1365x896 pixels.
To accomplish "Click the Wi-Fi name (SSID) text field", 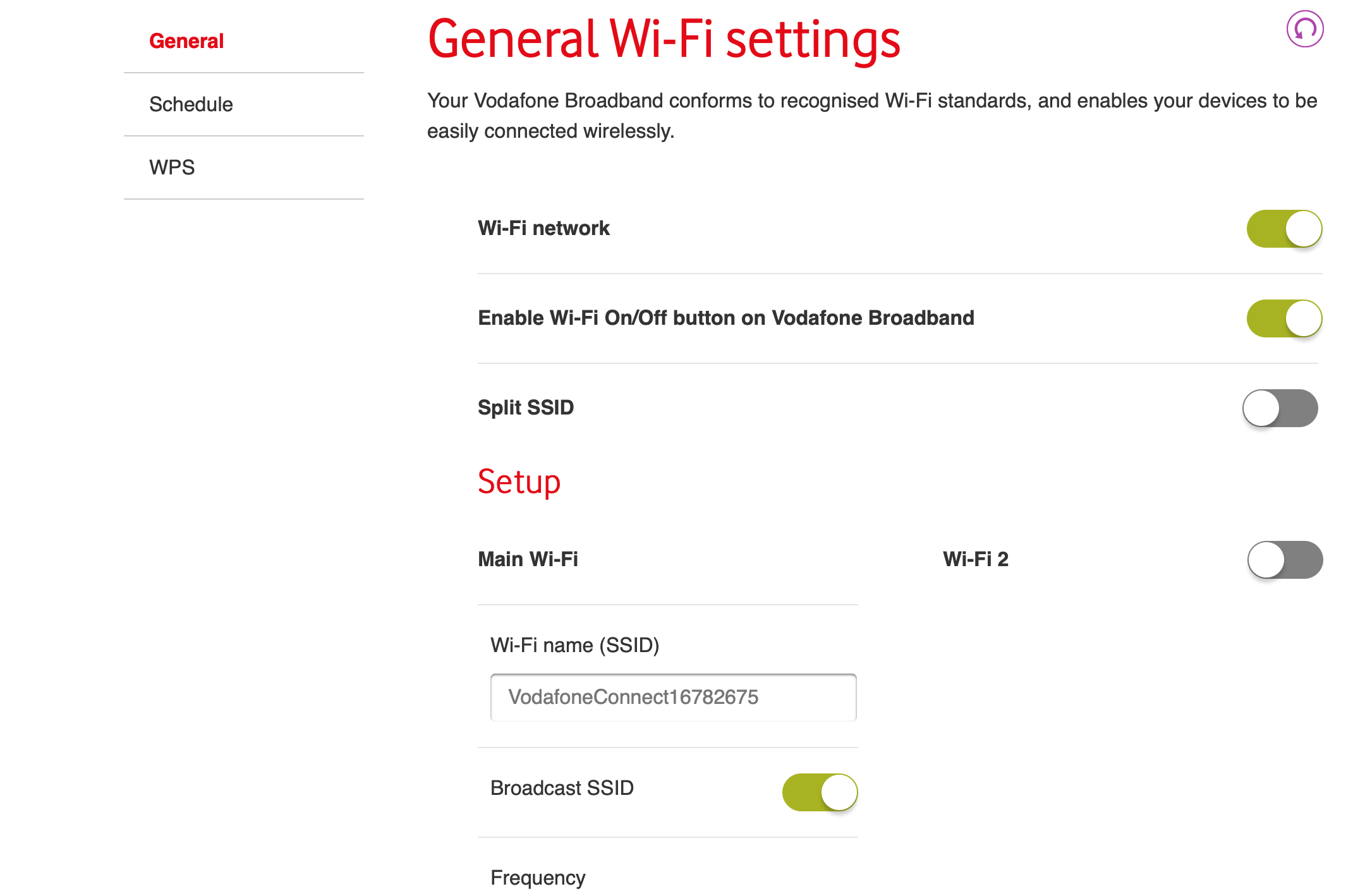I will click(x=673, y=698).
